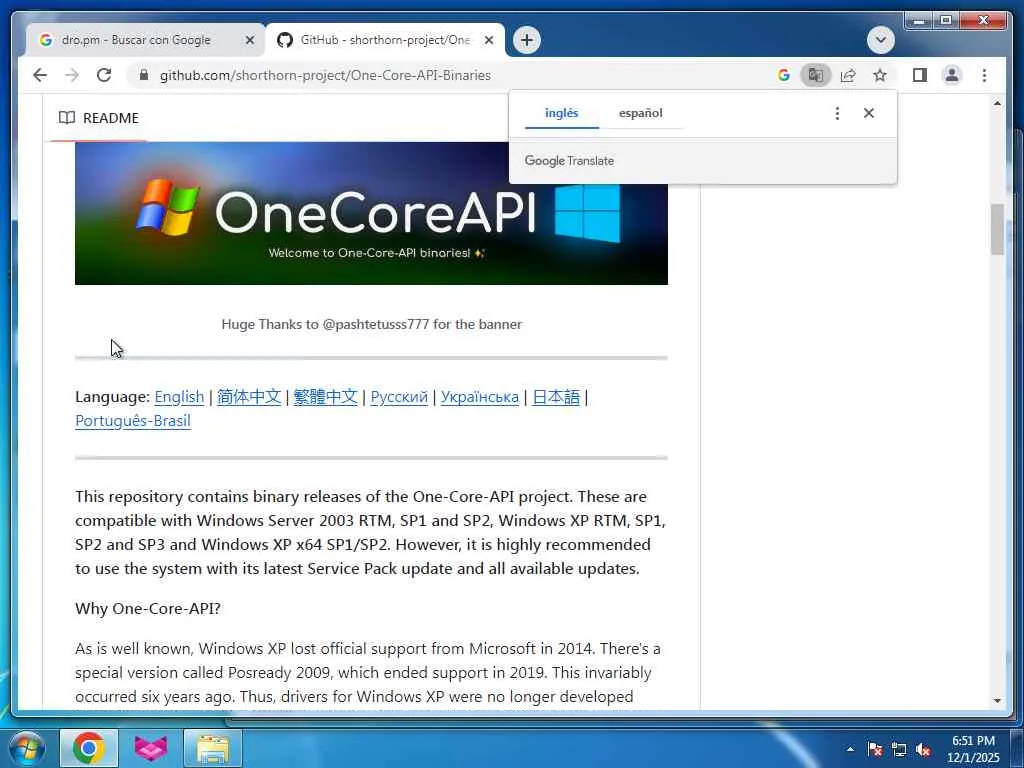Close the Google Translate popup

pos(869,113)
